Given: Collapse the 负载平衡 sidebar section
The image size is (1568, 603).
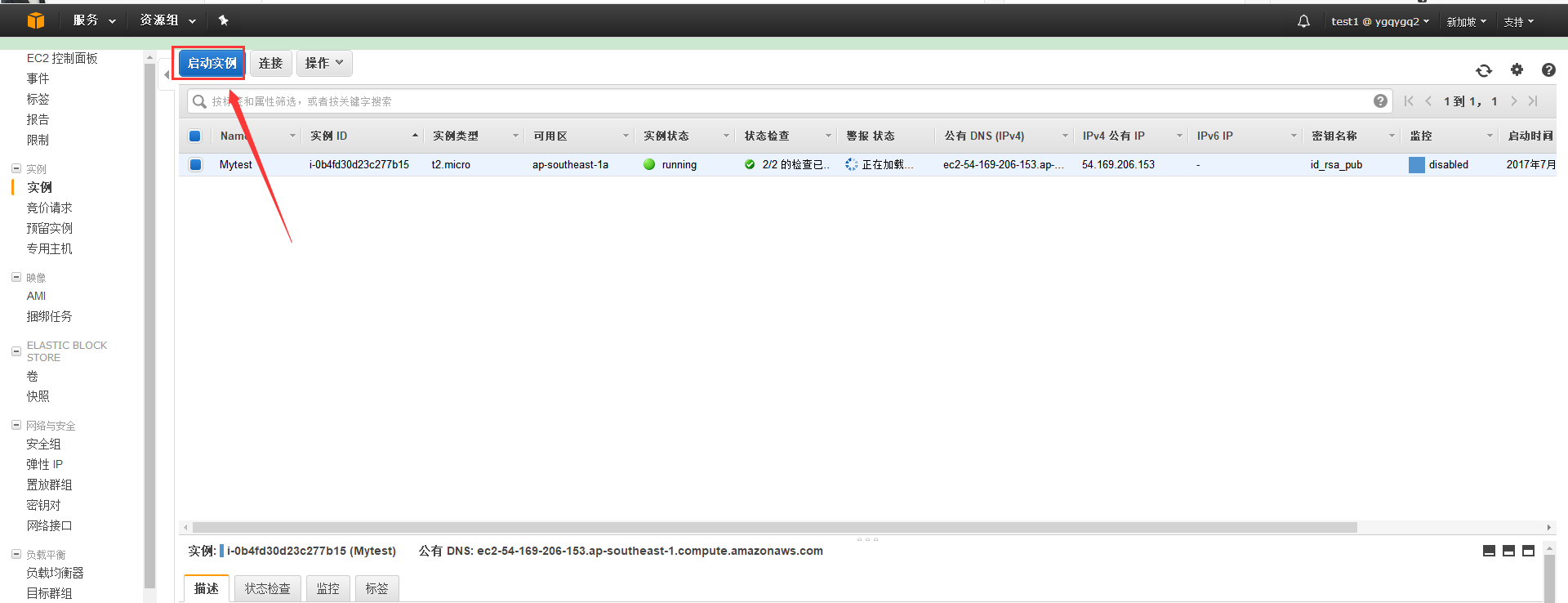Looking at the screenshot, I should click(16, 554).
